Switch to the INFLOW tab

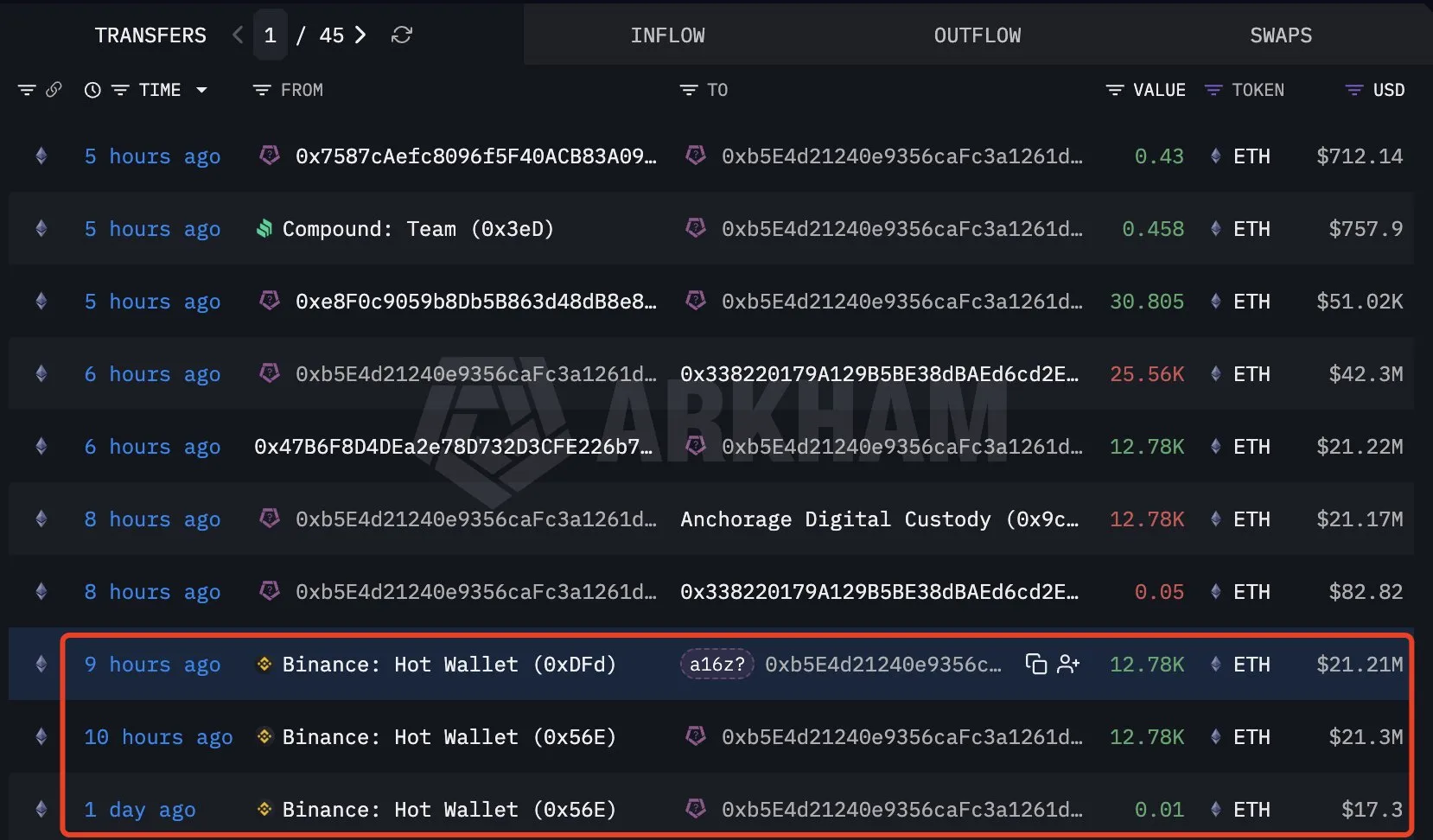pyautogui.click(x=667, y=35)
